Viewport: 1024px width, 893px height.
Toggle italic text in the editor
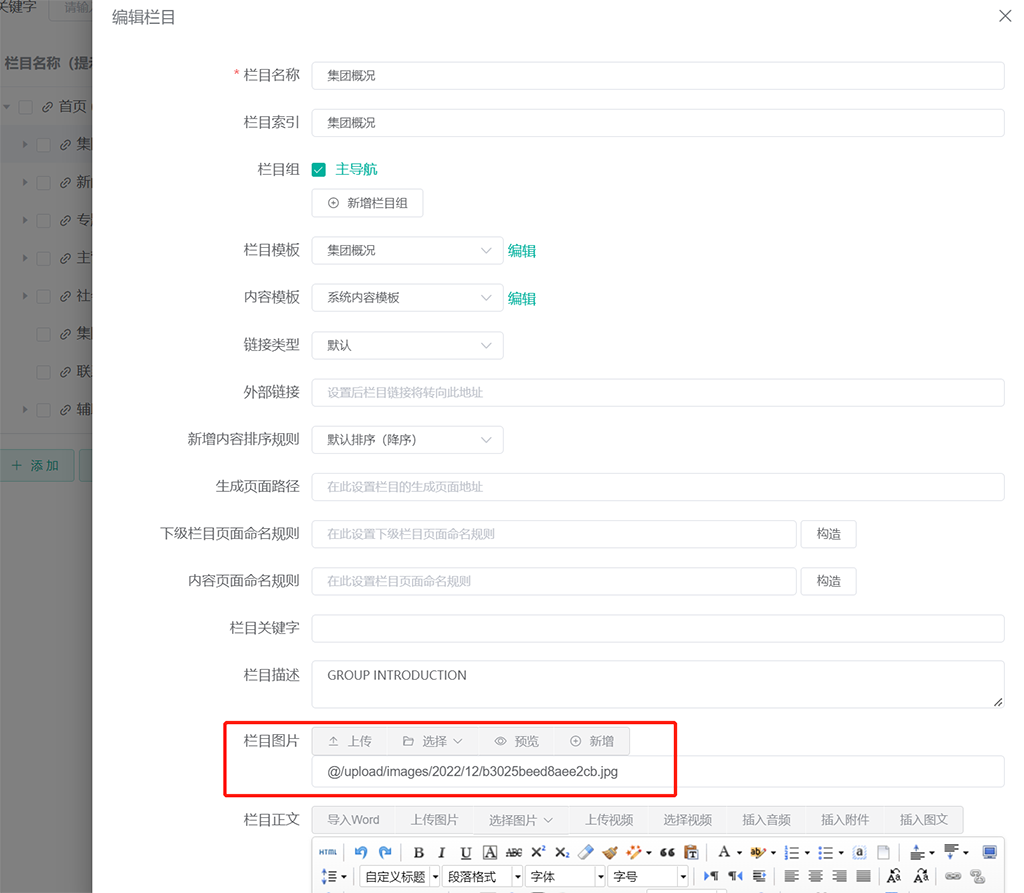pos(441,852)
